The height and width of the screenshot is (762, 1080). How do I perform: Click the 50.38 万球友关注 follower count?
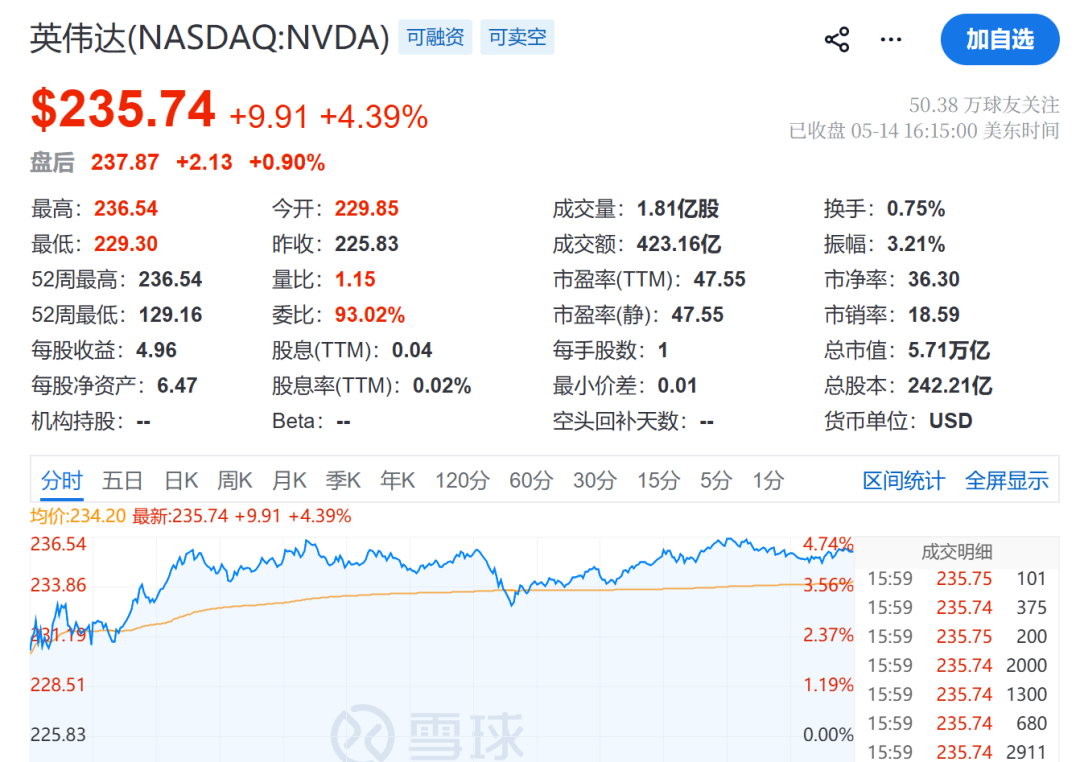(x=984, y=105)
